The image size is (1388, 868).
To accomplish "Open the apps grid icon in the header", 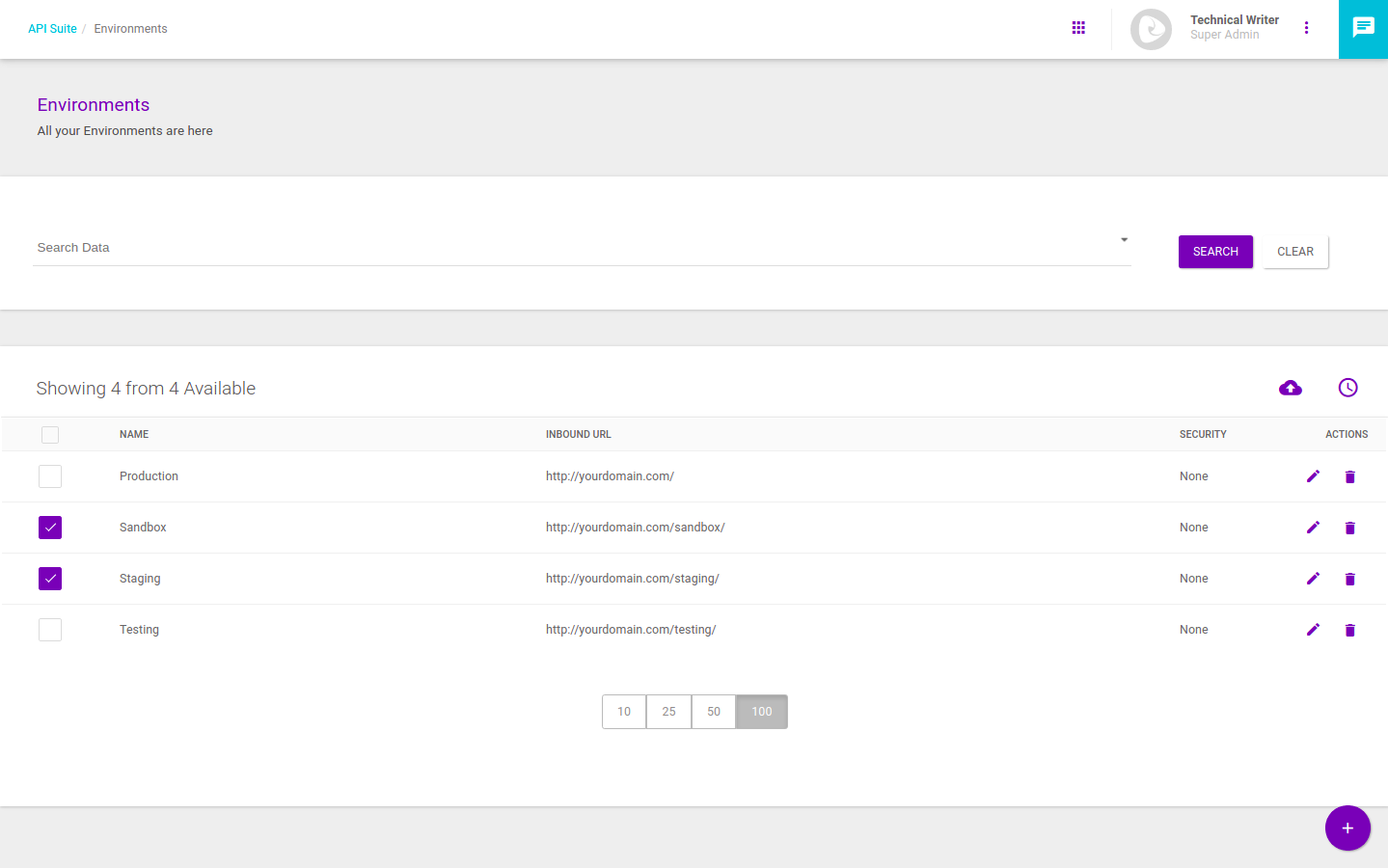I will (x=1078, y=27).
